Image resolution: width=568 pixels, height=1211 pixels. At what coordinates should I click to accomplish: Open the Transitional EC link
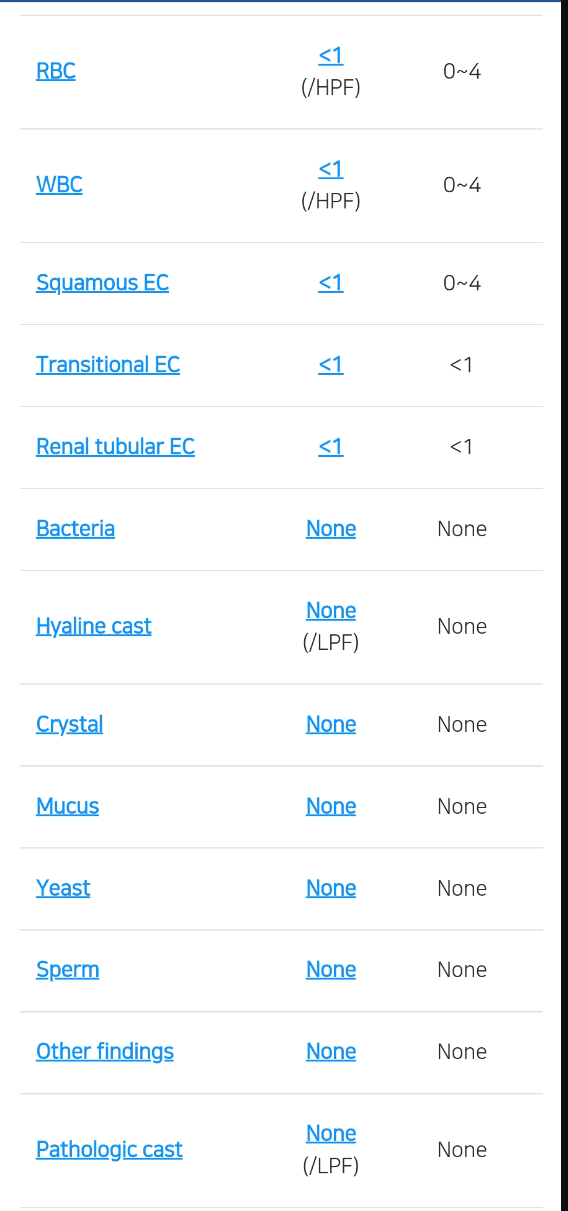[x=108, y=365]
